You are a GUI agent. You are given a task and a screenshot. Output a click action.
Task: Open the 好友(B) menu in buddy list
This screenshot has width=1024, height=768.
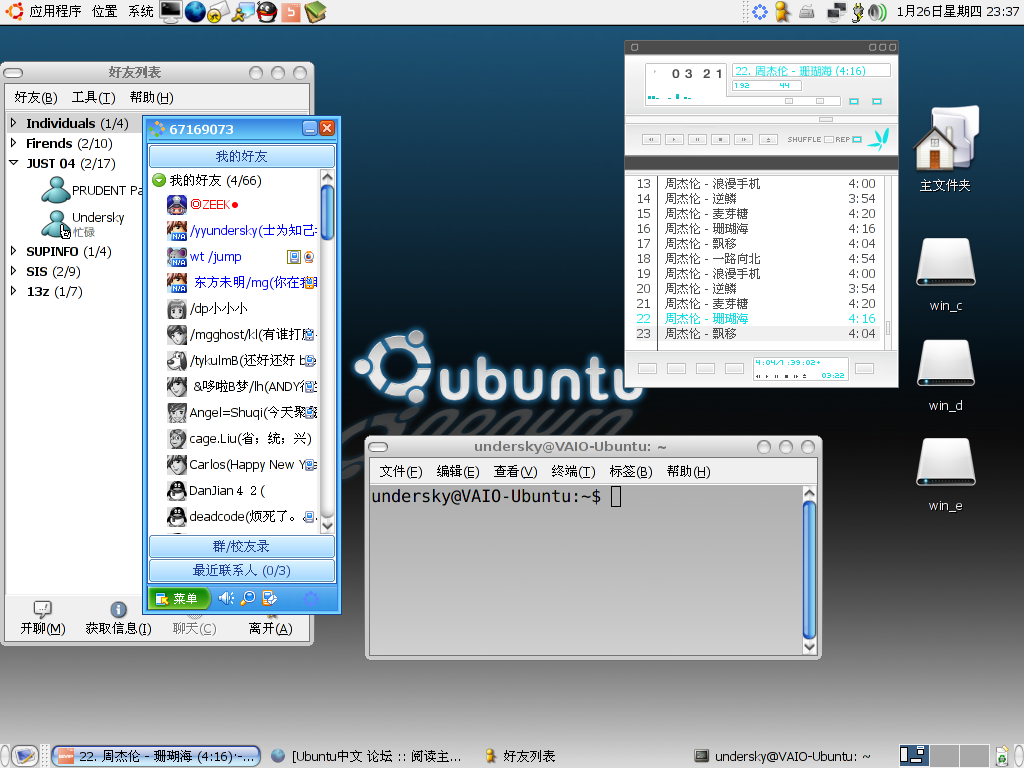pos(36,97)
